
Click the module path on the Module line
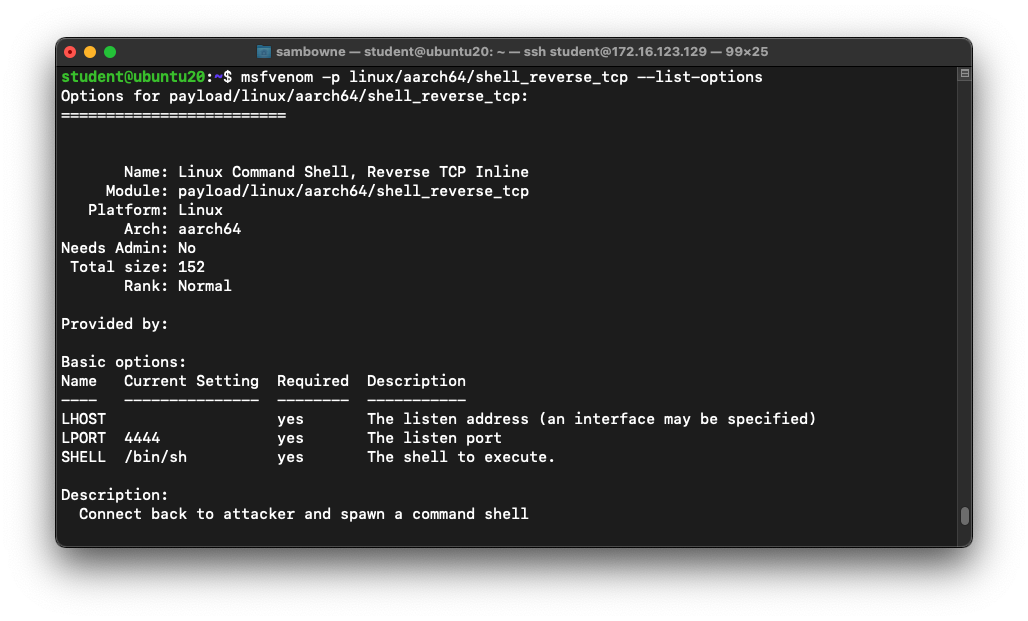353,191
